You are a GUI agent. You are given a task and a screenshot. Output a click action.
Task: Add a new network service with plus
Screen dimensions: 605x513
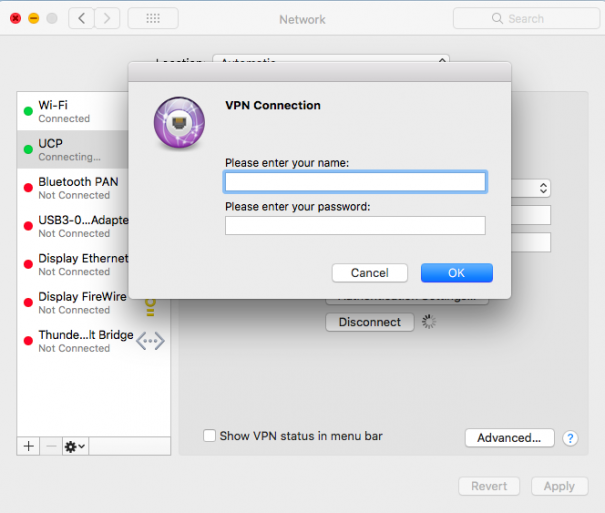(x=29, y=446)
